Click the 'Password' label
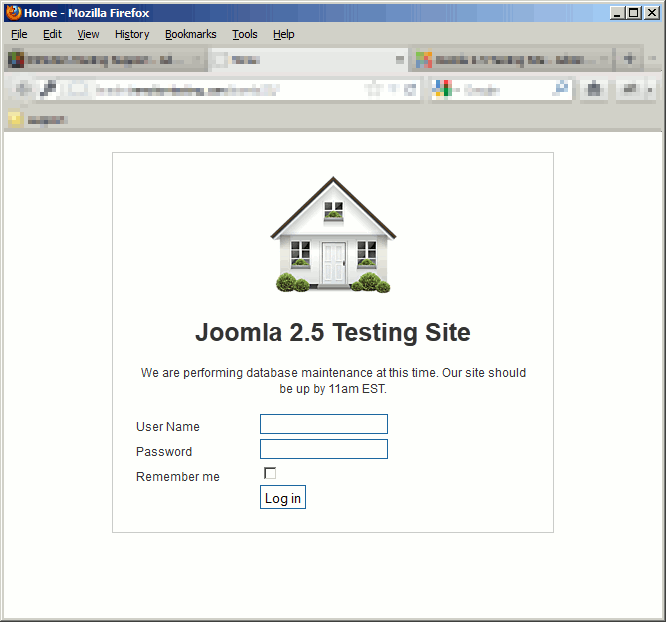This screenshot has height=622, width=666. [164, 452]
